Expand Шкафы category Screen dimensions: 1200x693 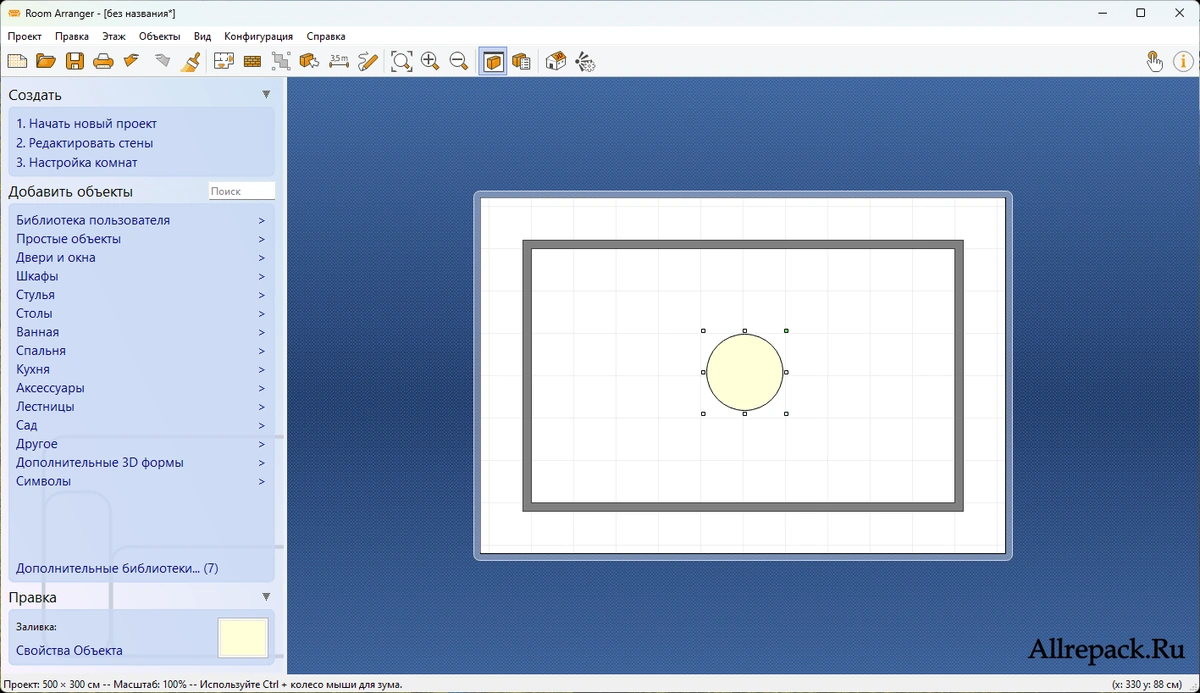coord(141,276)
